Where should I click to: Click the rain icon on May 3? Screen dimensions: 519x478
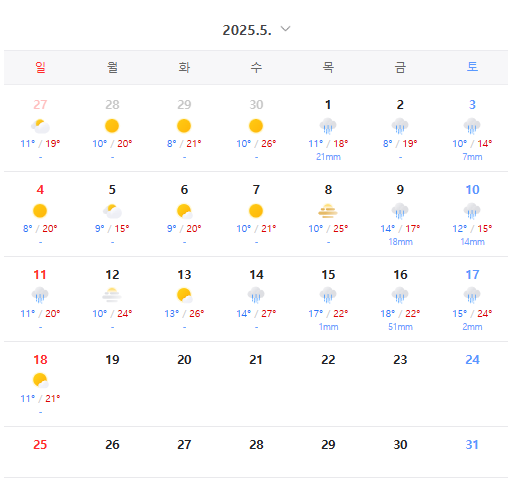pyautogui.click(x=472, y=126)
